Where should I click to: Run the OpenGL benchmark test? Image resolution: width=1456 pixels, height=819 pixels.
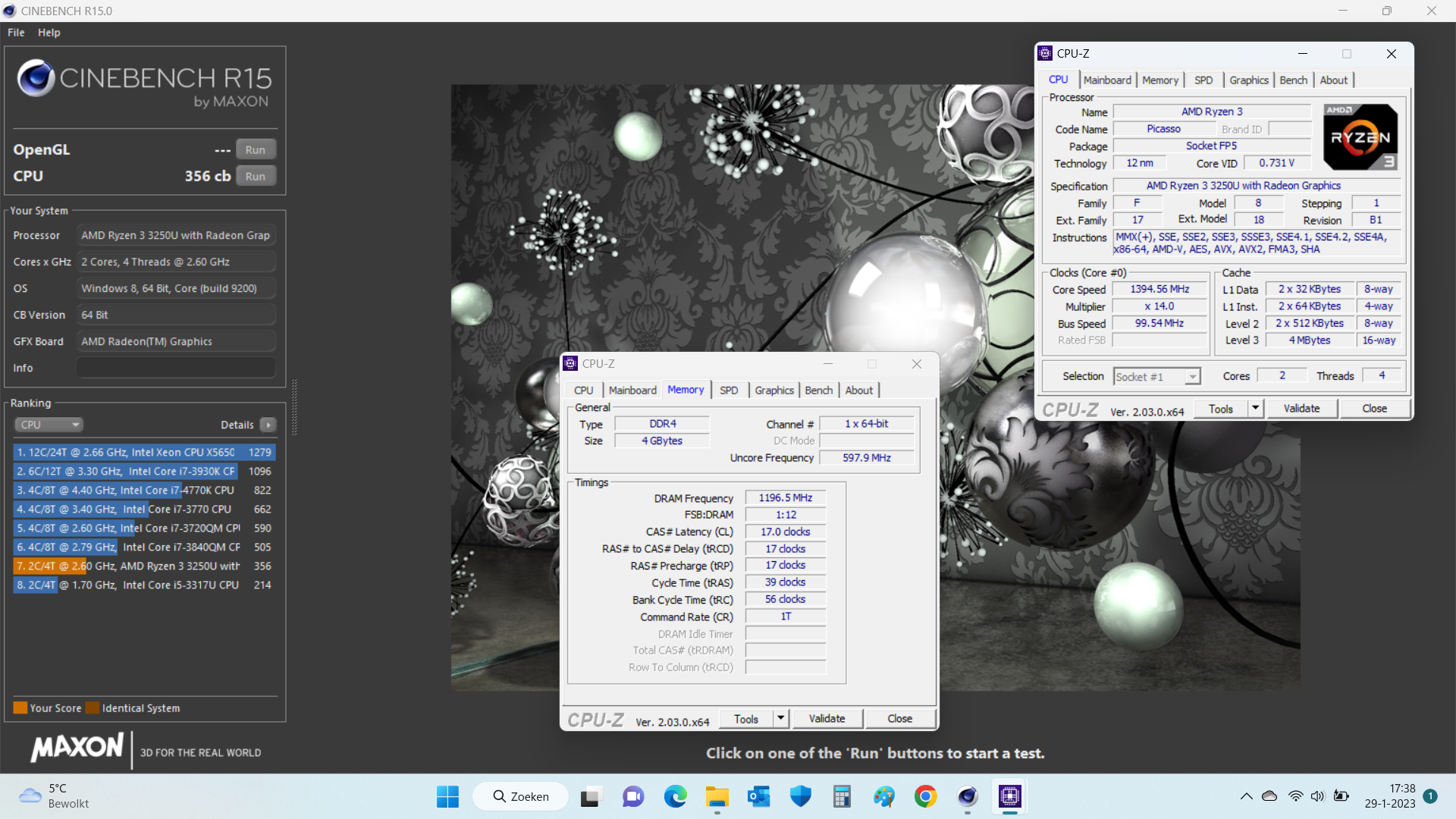pos(256,149)
